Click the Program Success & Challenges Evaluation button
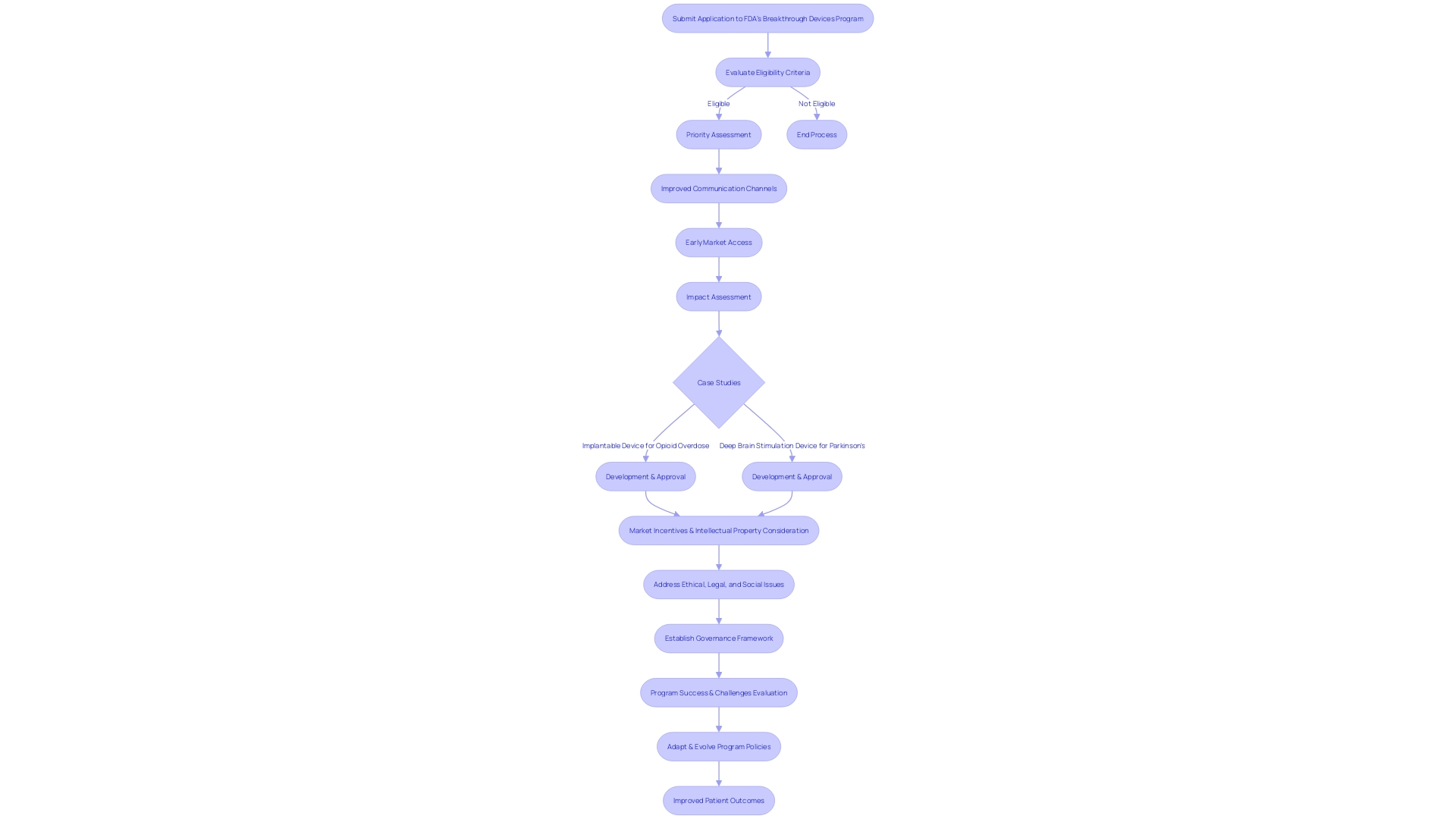 718,692
